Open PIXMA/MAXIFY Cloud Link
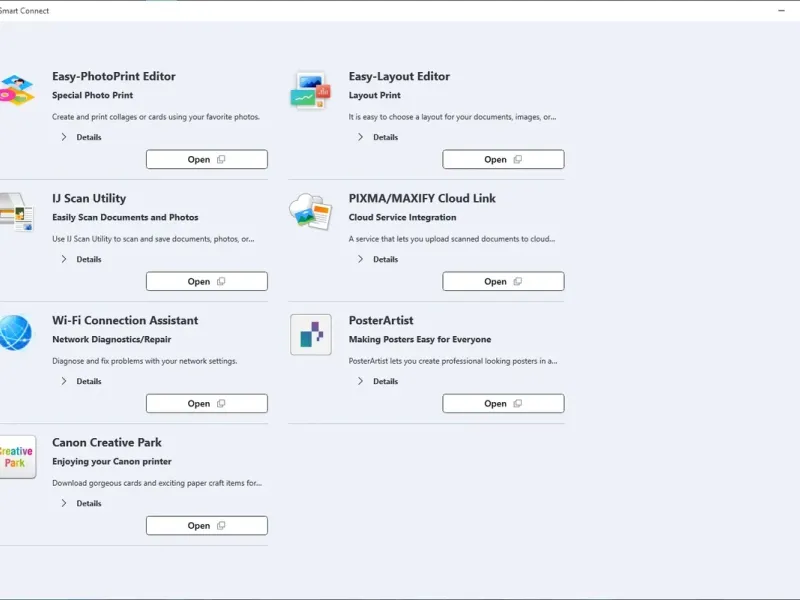Image resolution: width=800 pixels, height=600 pixels. point(503,281)
